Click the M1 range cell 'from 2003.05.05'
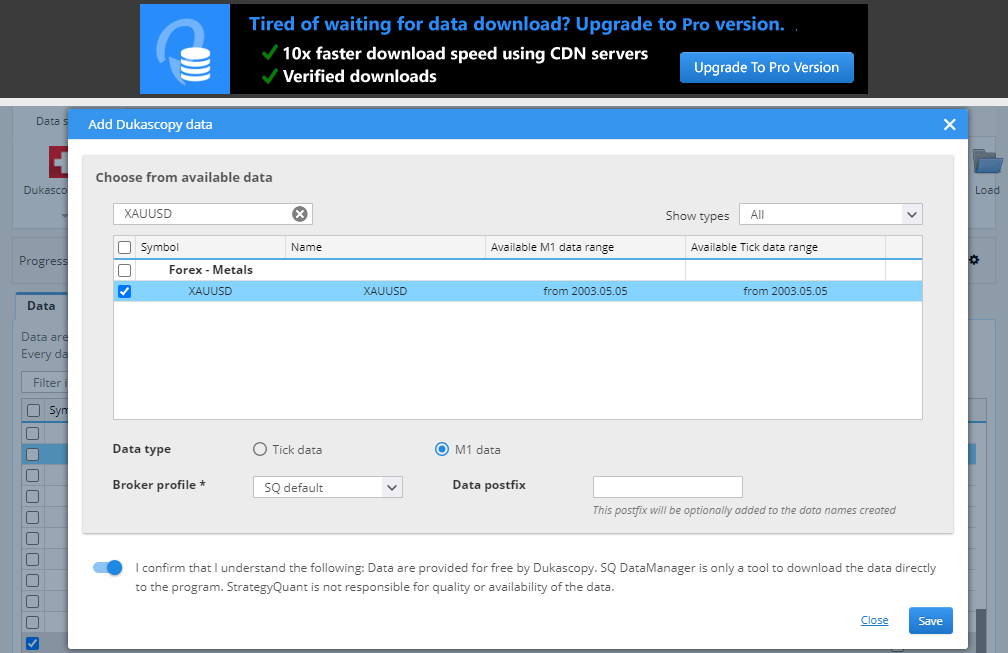 [585, 291]
